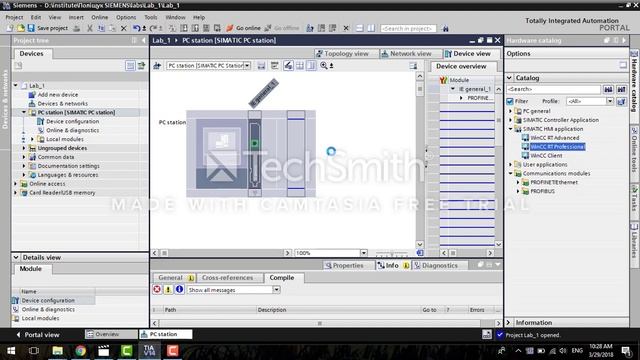Collapse the Details view section

[16, 257]
